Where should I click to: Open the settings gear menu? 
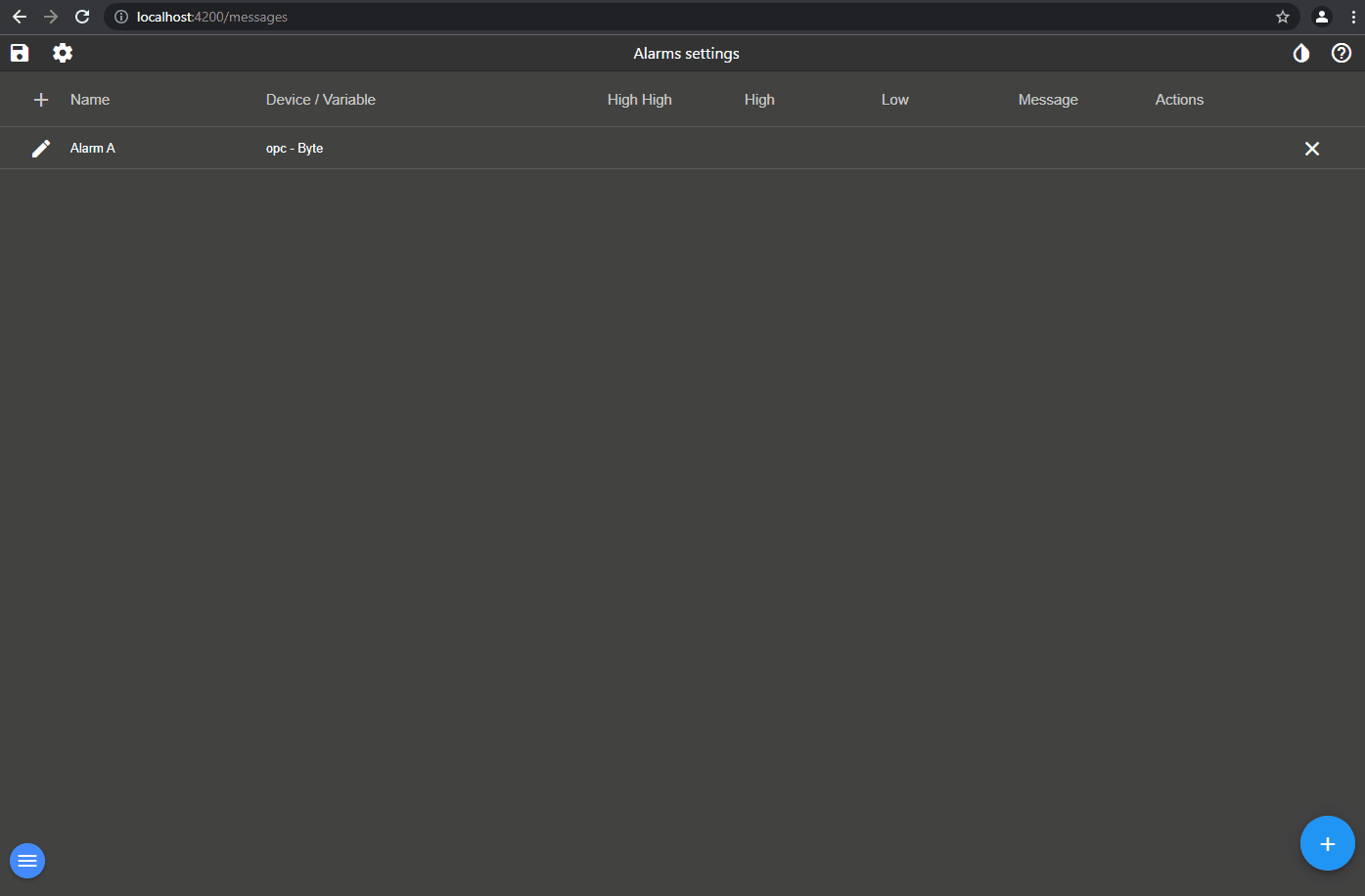tap(63, 53)
